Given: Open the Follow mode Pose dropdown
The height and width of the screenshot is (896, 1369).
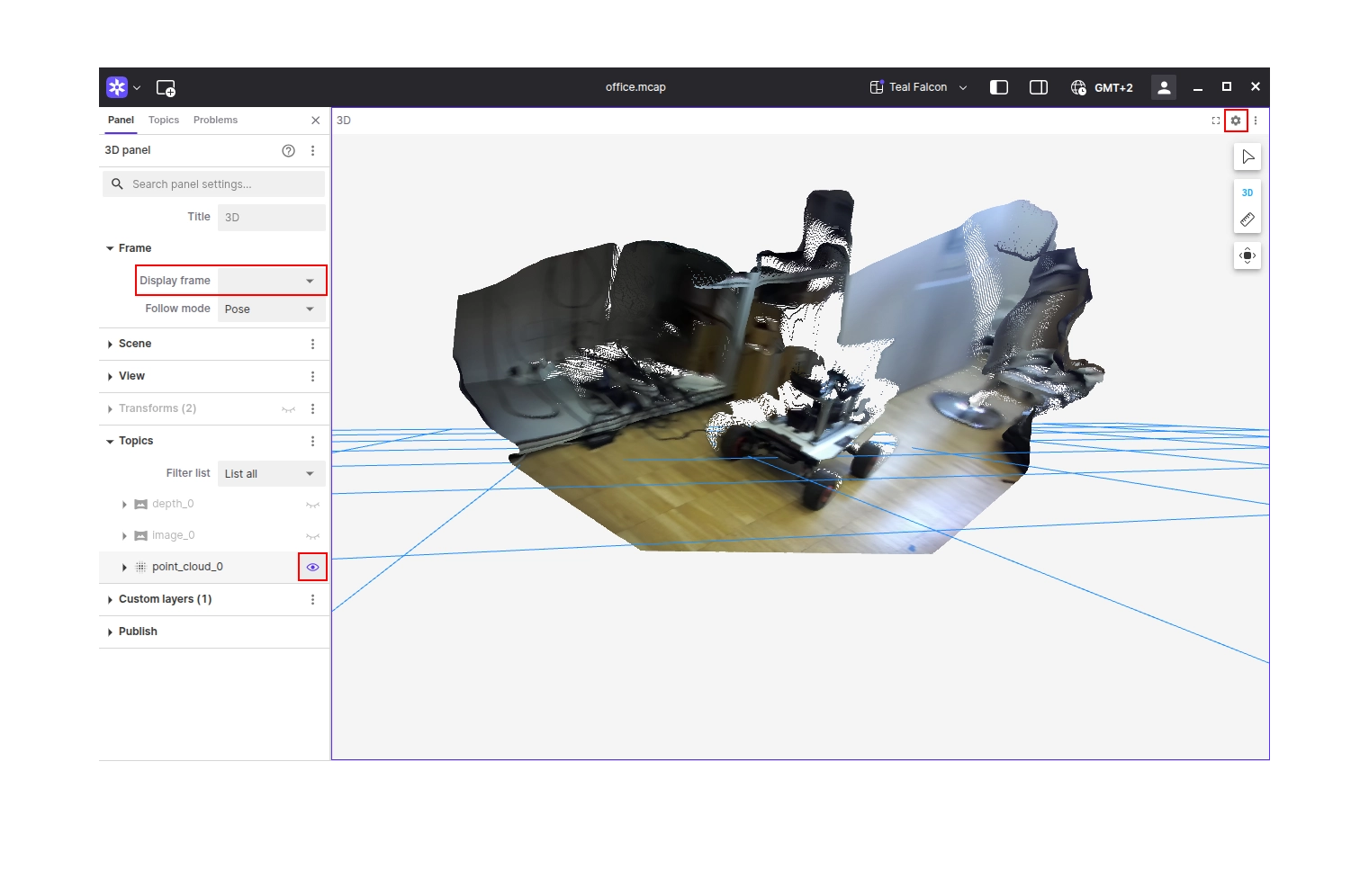Looking at the screenshot, I should tap(270, 309).
